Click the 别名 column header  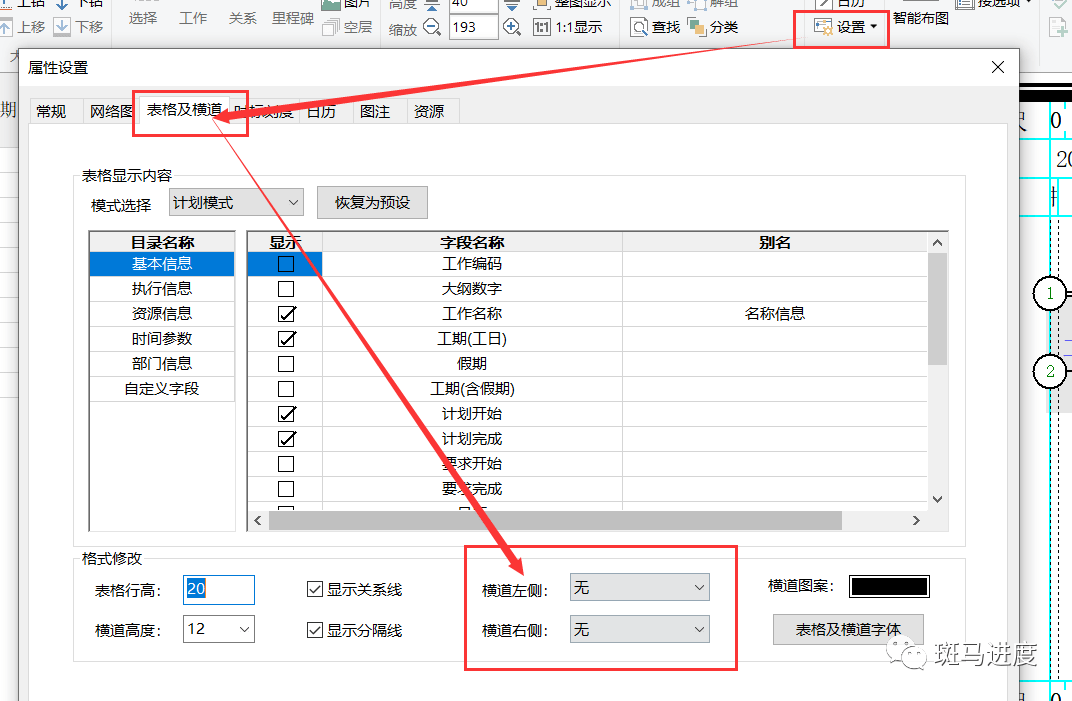pyautogui.click(x=775, y=242)
